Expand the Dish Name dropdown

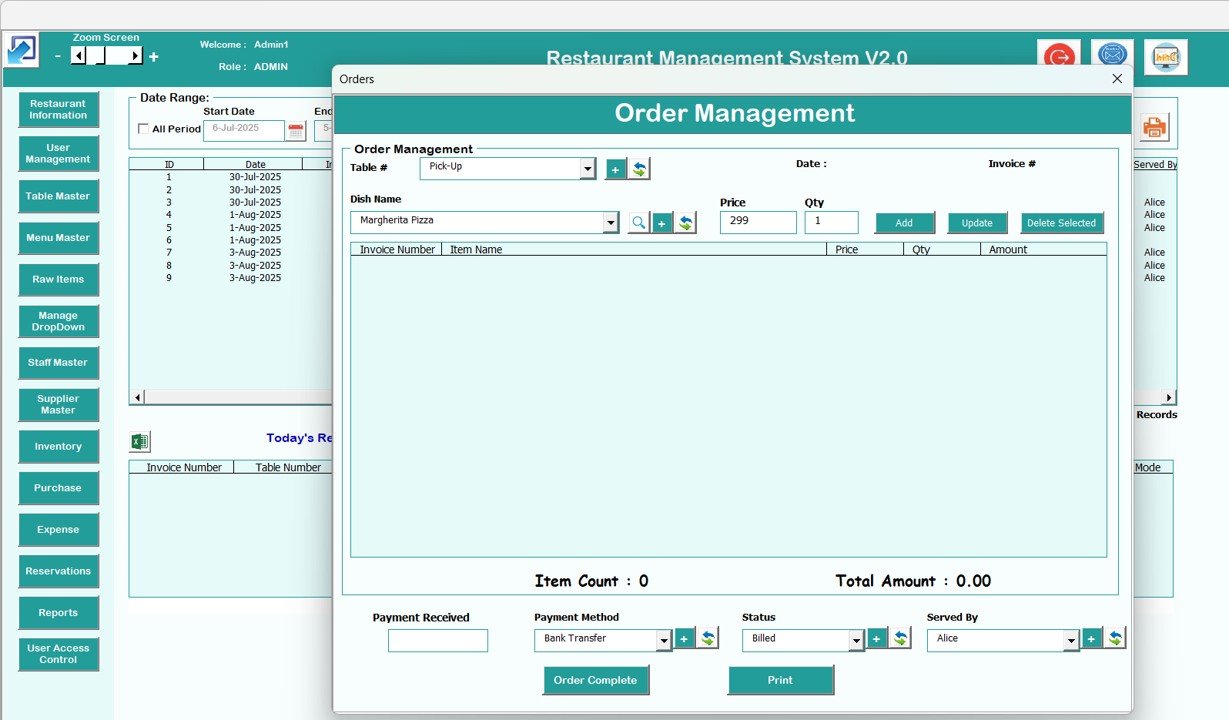click(611, 223)
